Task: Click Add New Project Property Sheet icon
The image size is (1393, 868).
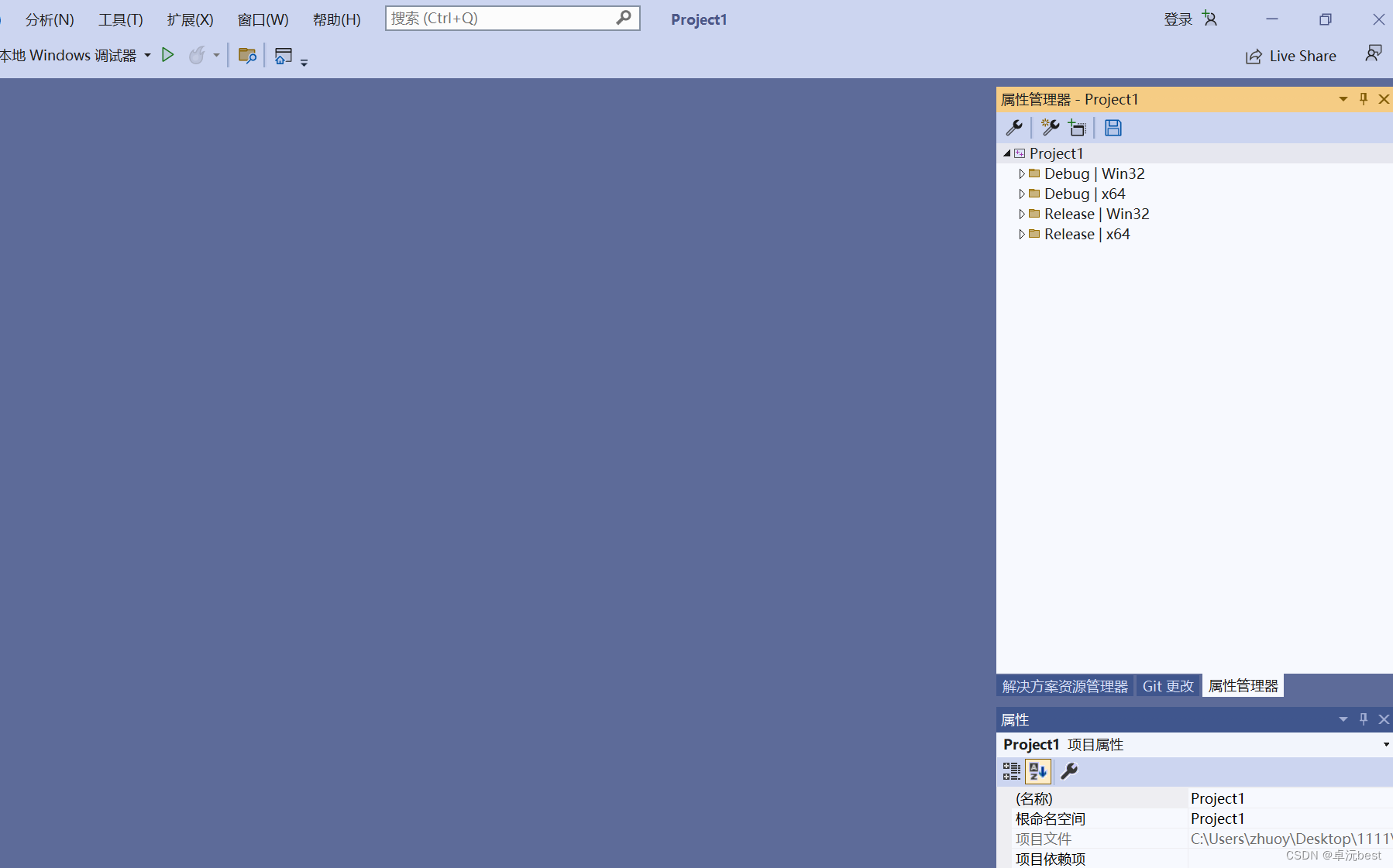Action: point(1051,128)
